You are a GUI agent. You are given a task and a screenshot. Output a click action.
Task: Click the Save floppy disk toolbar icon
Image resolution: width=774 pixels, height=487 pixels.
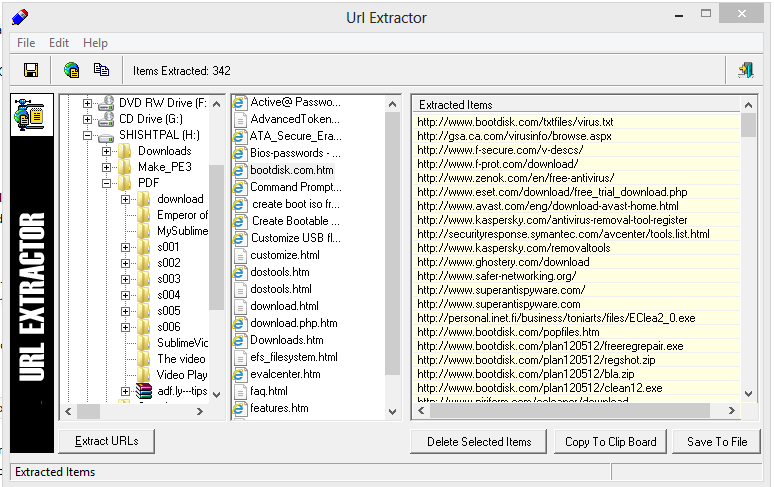point(31,70)
